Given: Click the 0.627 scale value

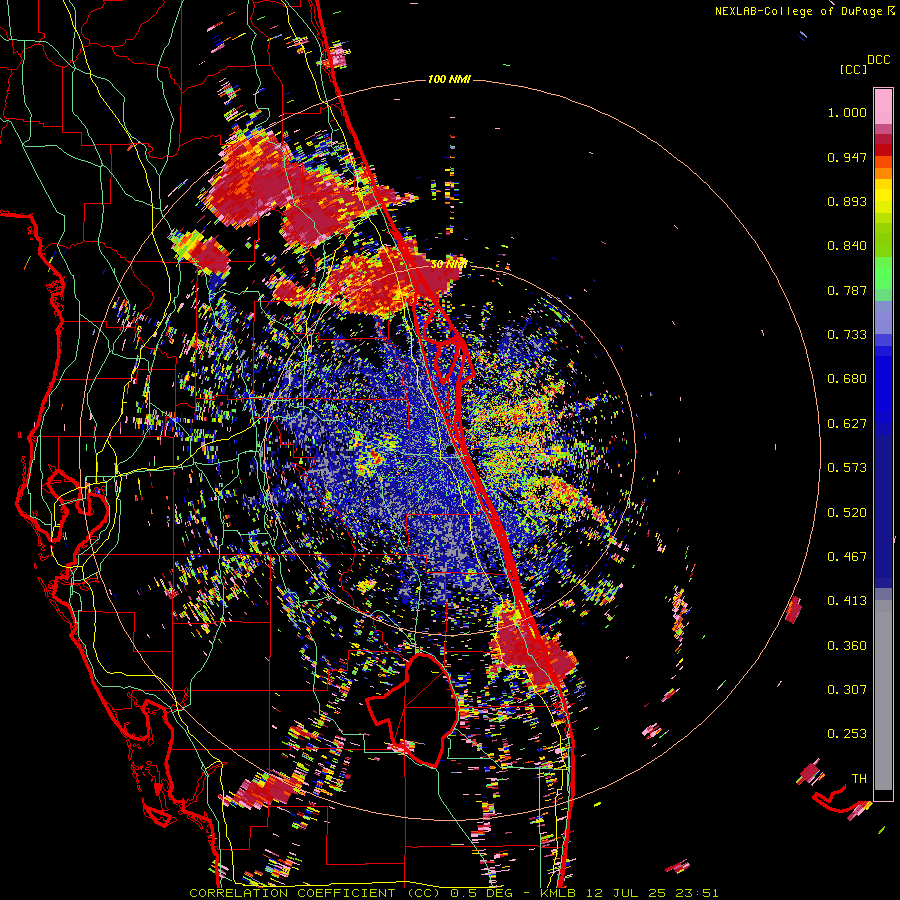Looking at the screenshot, I should (x=847, y=424).
